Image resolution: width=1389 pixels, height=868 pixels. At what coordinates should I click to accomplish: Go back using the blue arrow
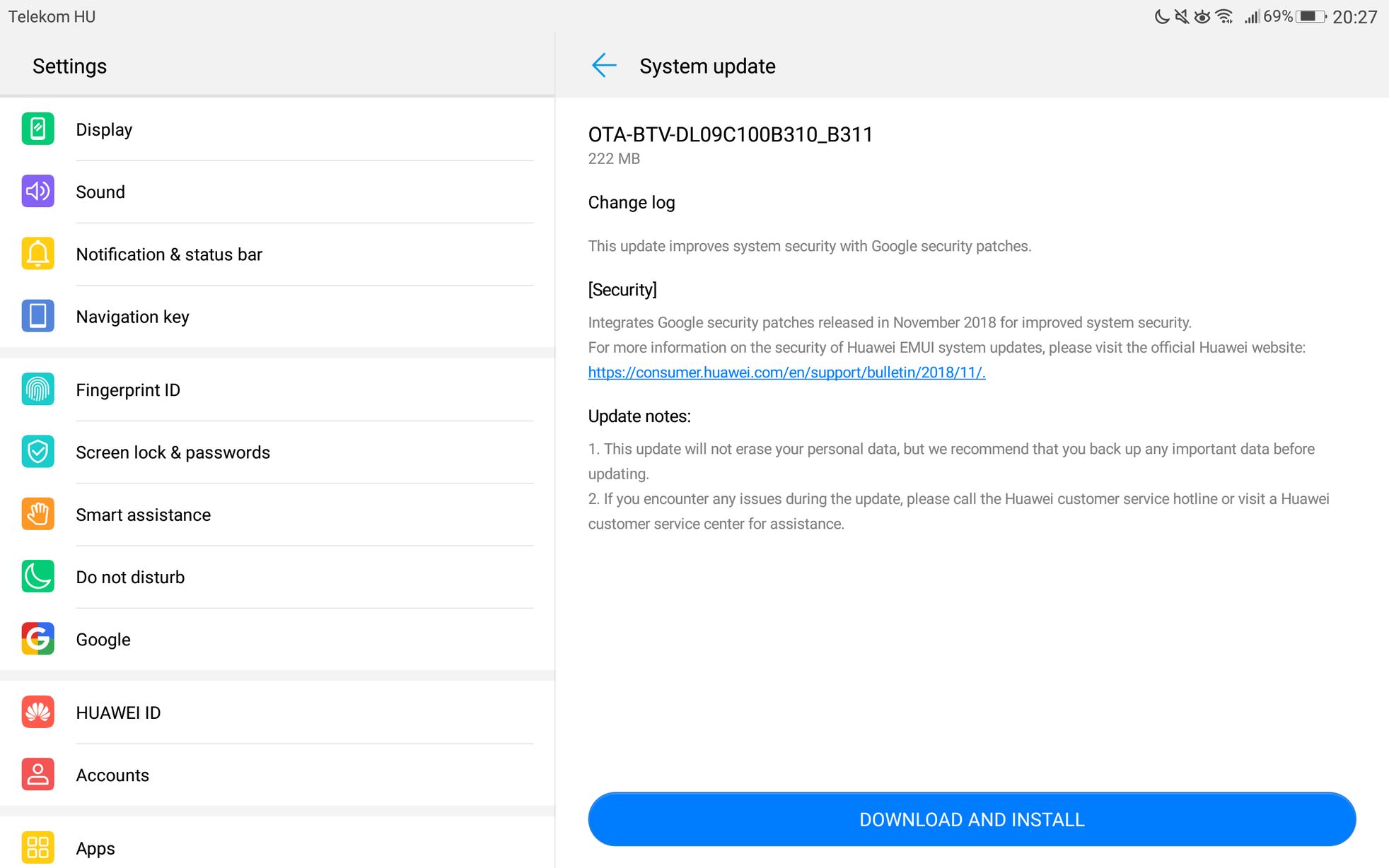click(x=604, y=66)
